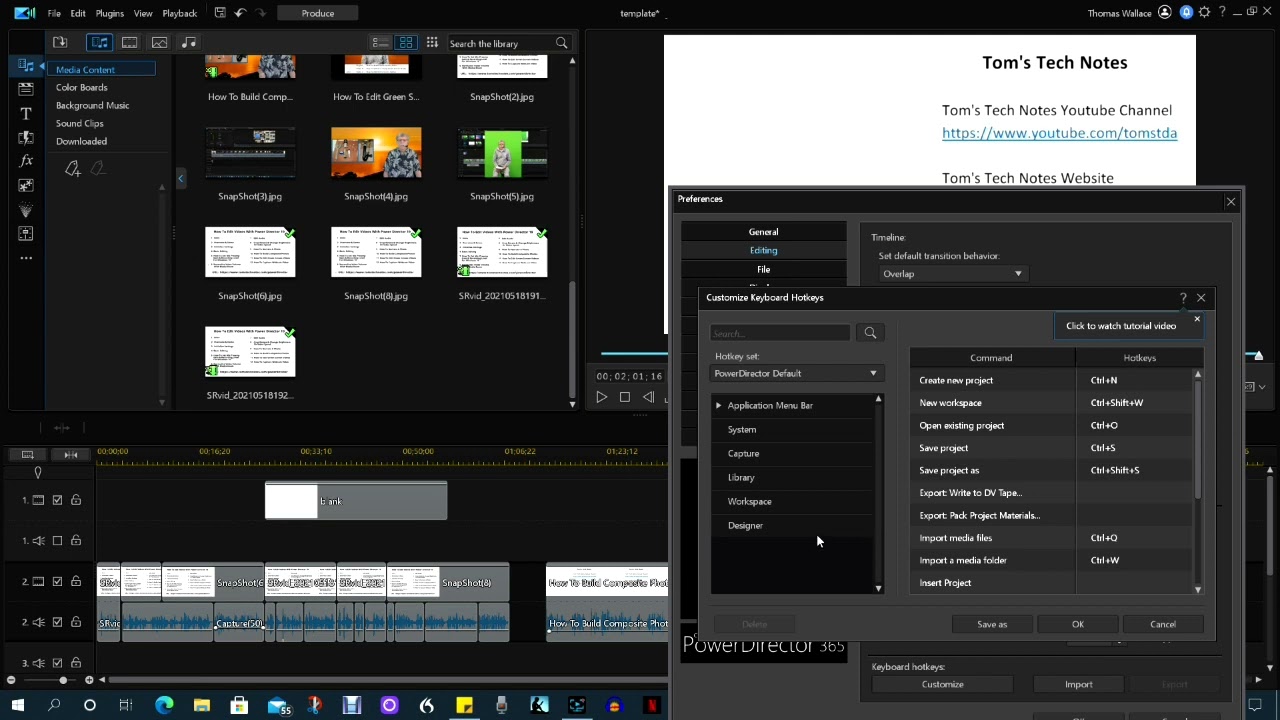This screenshot has width=1280, height=720.
Task: Click the Undo arrow icon
Action: [x=240, y=13]
